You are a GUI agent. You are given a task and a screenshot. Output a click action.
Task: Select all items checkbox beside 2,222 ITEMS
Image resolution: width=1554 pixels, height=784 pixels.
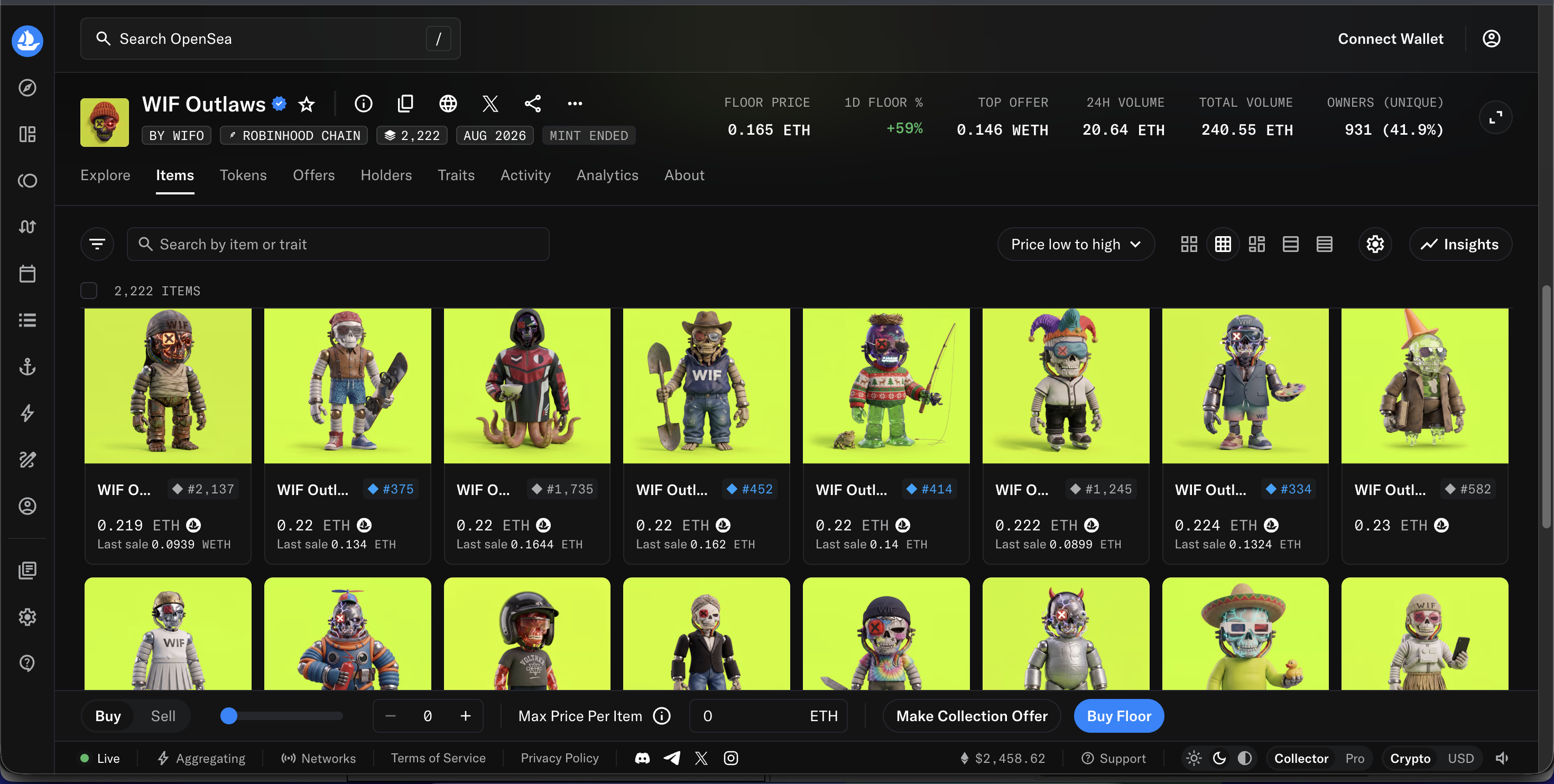click(89, 291)
